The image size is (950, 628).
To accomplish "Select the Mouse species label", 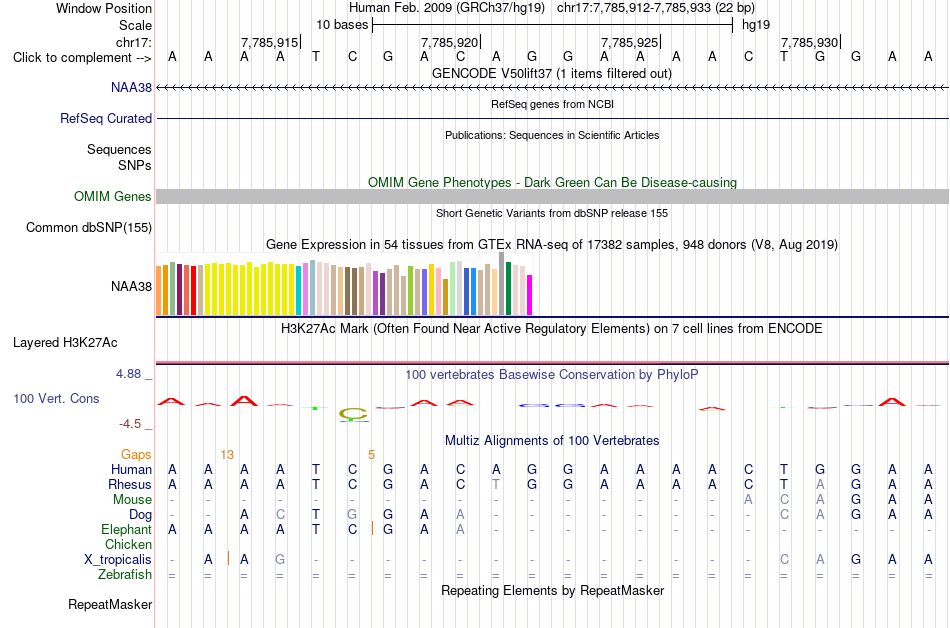I will [132, 500].
